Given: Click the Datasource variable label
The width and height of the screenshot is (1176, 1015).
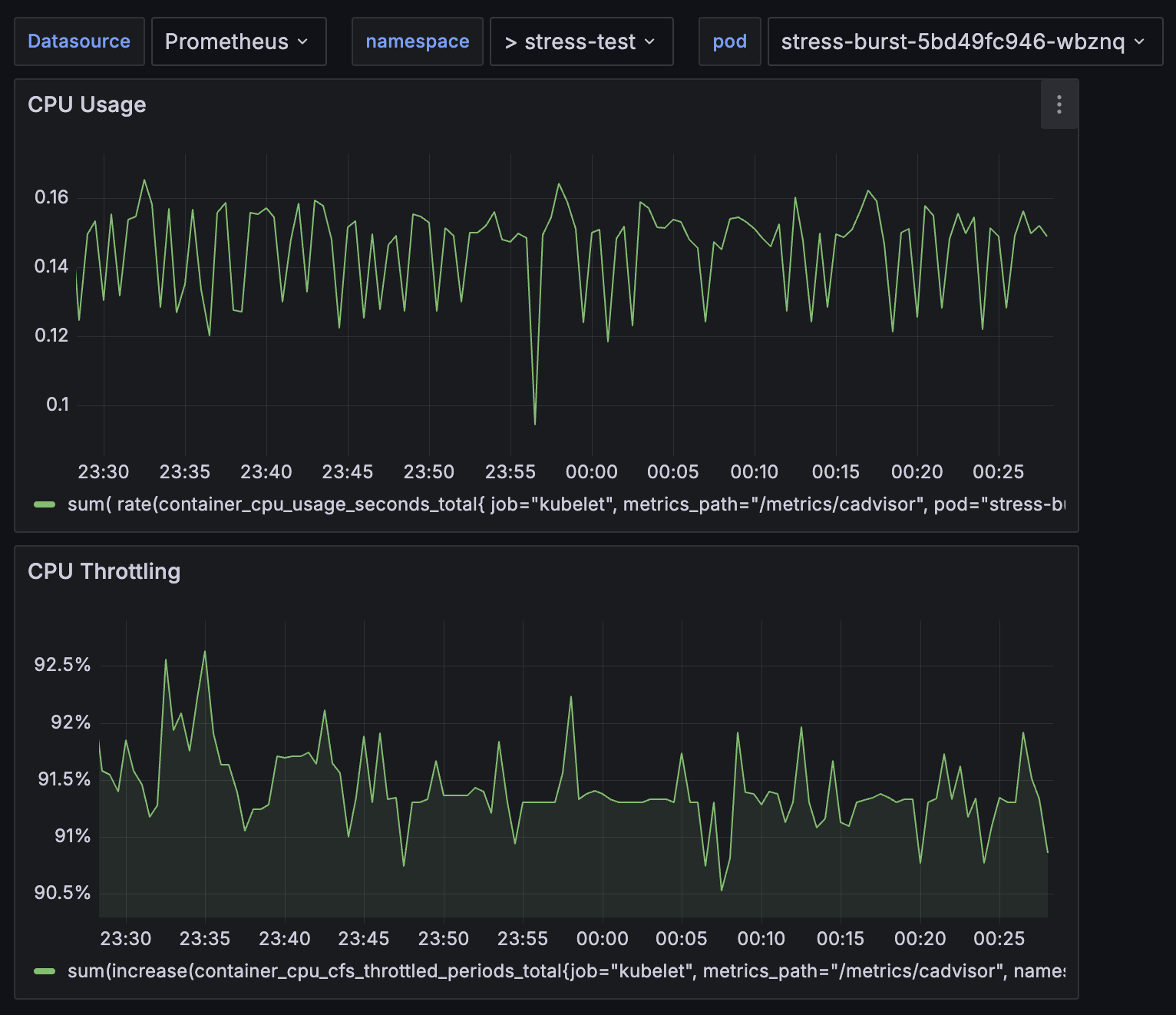Looking at the screenshot, I should [79, 41].
